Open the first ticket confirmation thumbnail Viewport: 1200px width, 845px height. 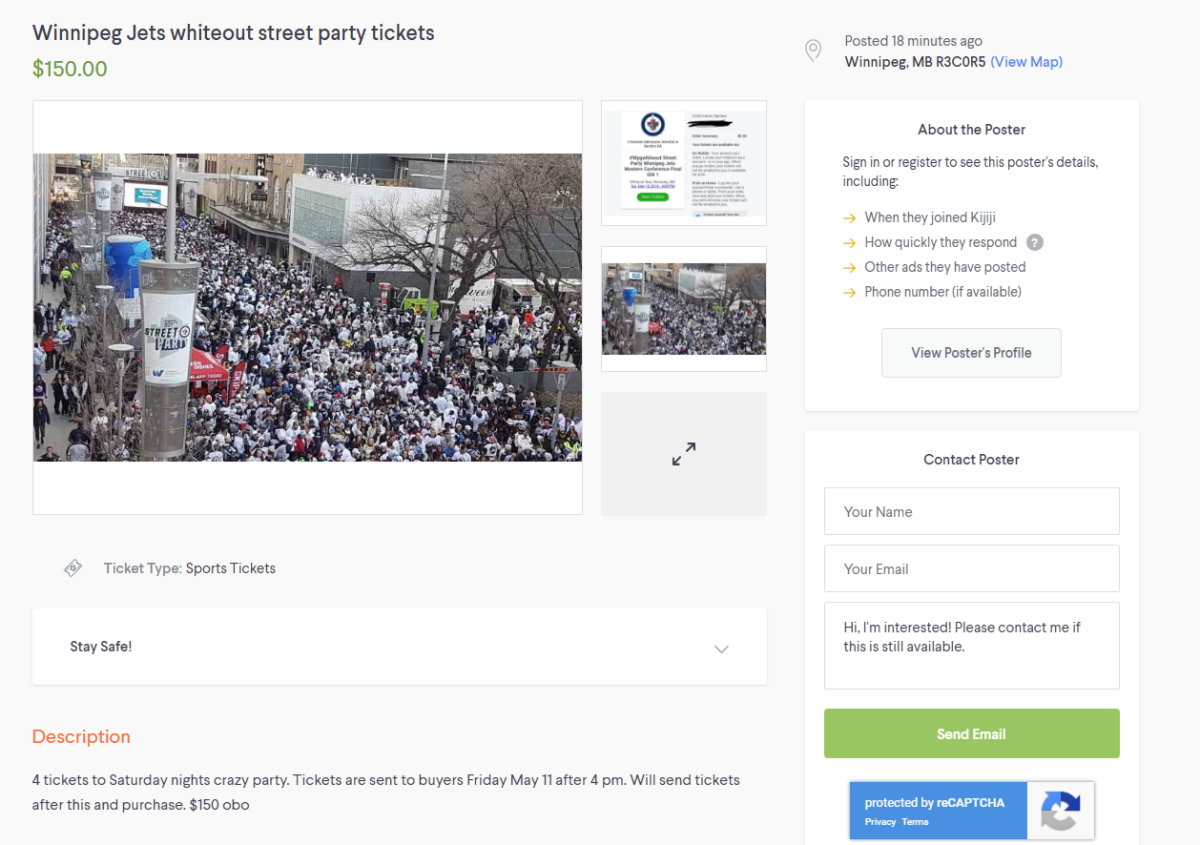(683, 162)
